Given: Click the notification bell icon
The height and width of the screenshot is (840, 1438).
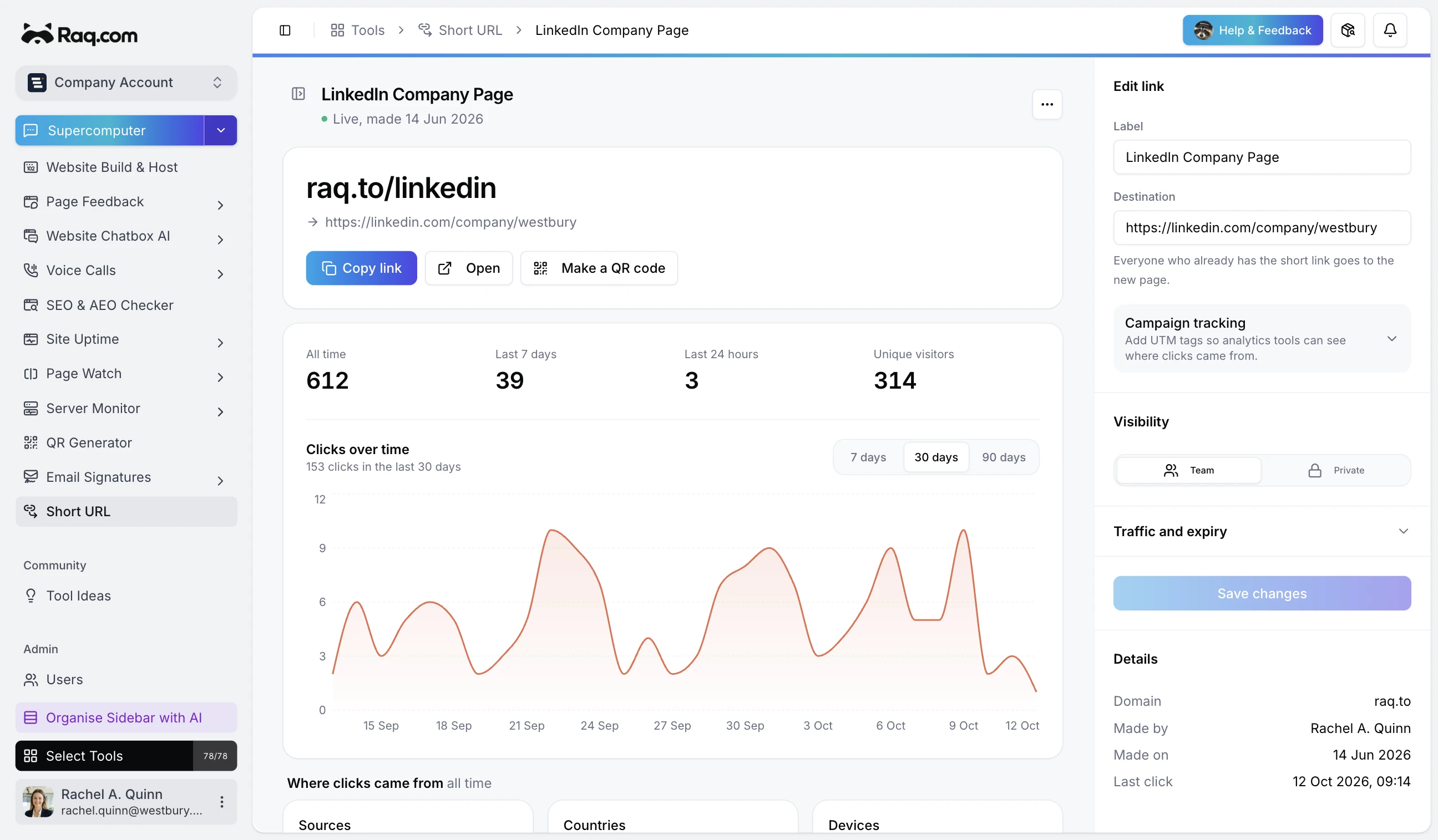Looking at the screenshot, I should 1390,30.
